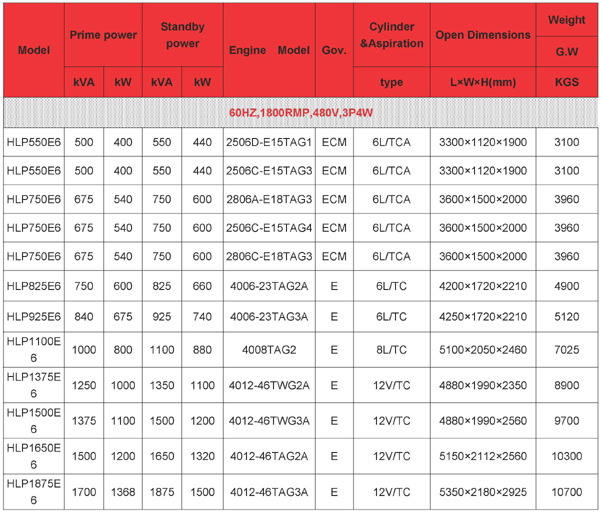
Task: Select prime kW value "1368"
Action: tap(123, 492)
